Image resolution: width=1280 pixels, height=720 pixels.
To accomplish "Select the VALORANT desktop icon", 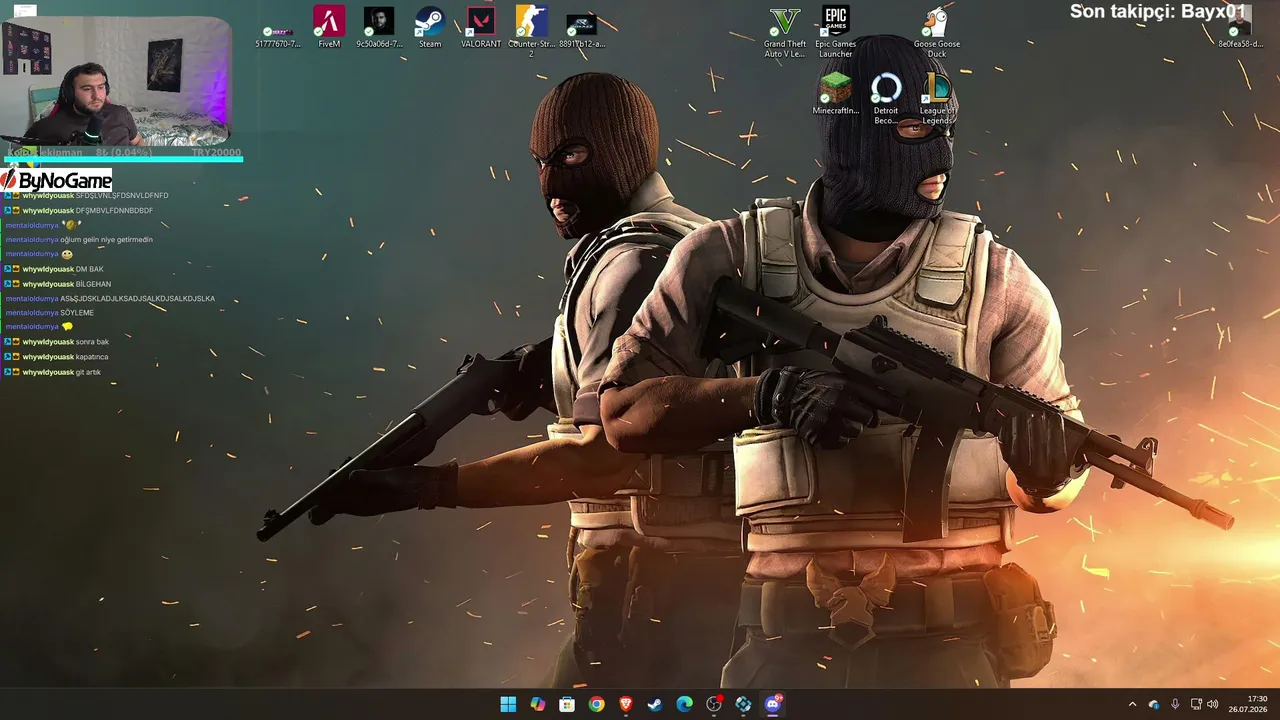I will pyautogui.click(x=481, y=27).
